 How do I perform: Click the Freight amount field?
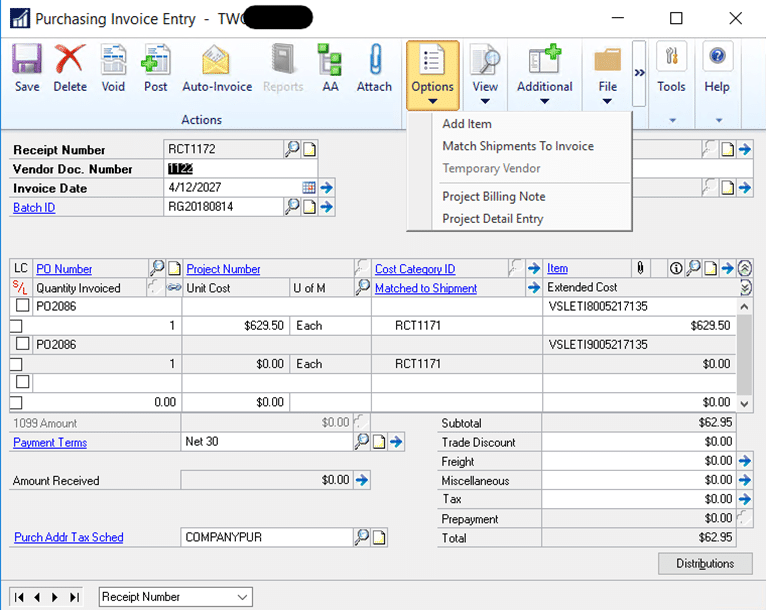coord(638,461)
